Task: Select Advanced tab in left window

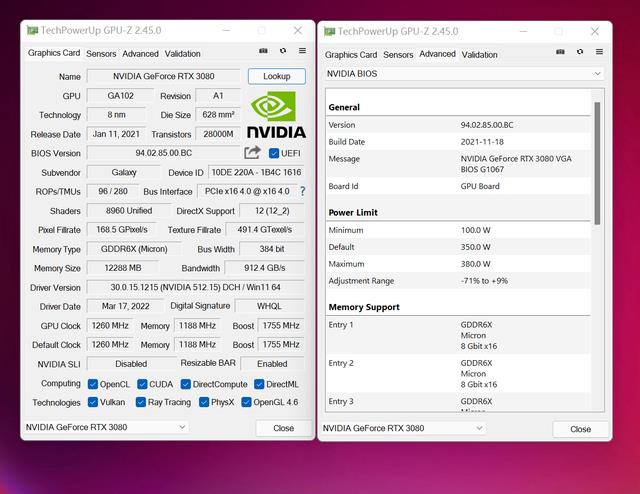Action: [x=140, y=54]
